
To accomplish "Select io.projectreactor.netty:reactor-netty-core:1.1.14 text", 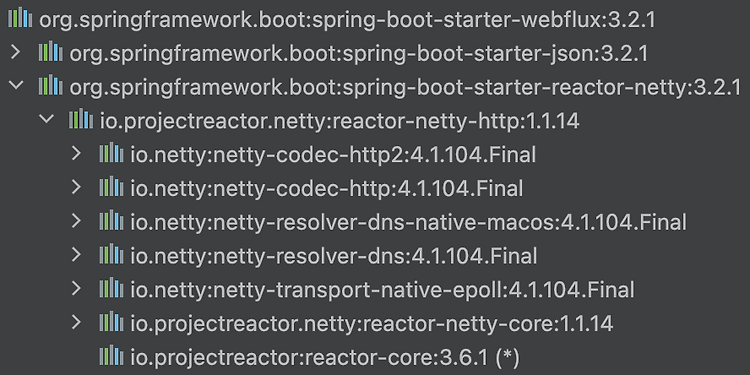I will tap(372, 324).
